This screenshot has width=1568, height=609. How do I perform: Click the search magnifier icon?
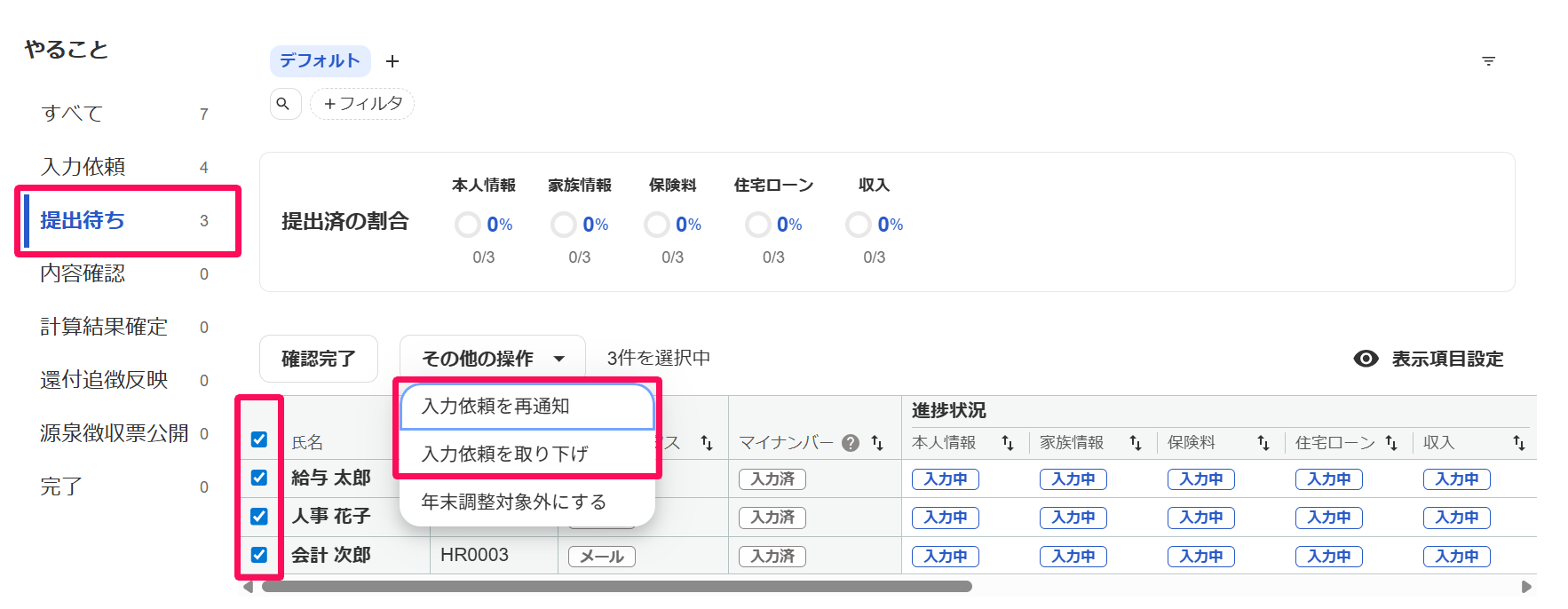coord(285,104)
